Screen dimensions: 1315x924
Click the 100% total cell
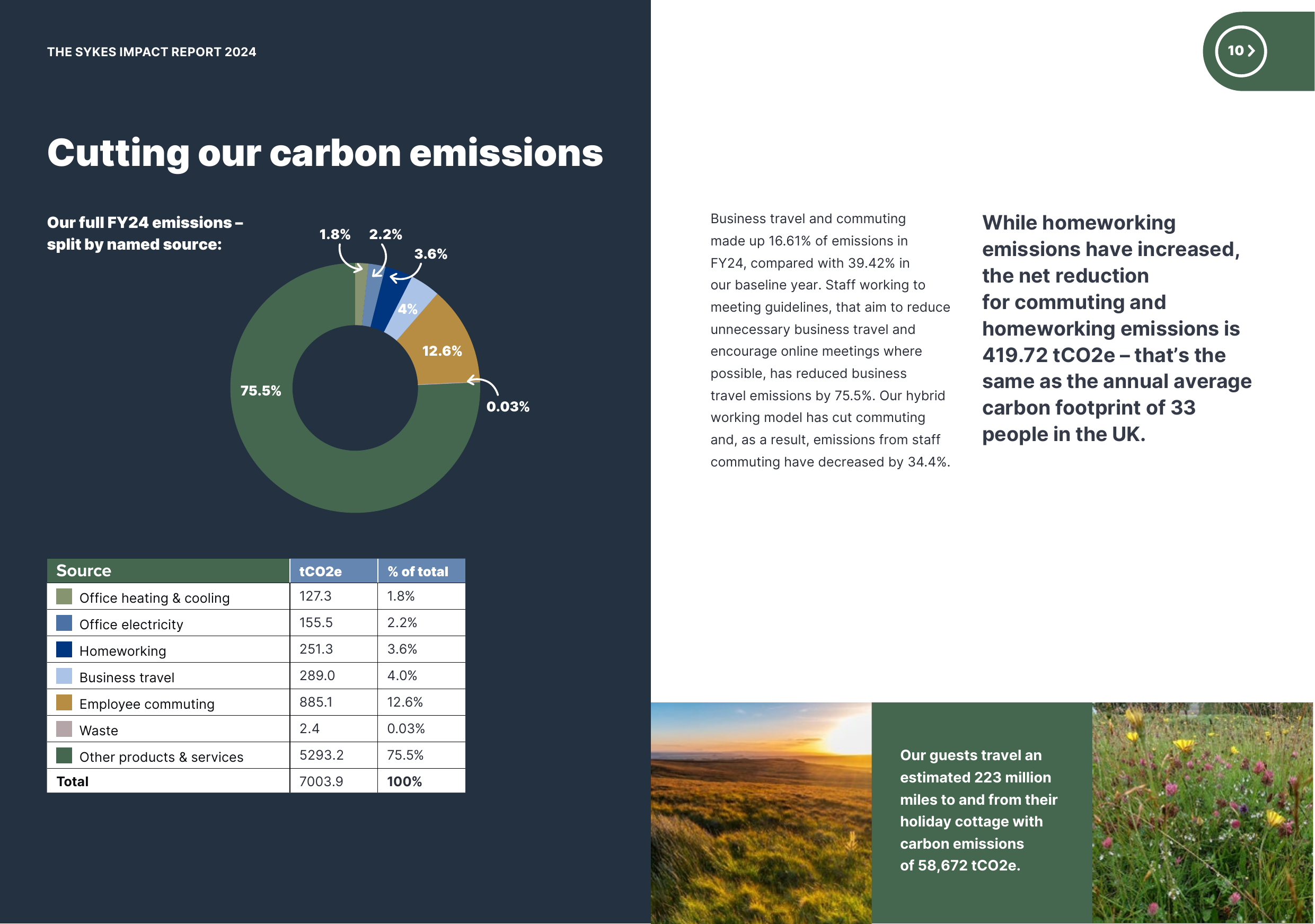(421, 781)
